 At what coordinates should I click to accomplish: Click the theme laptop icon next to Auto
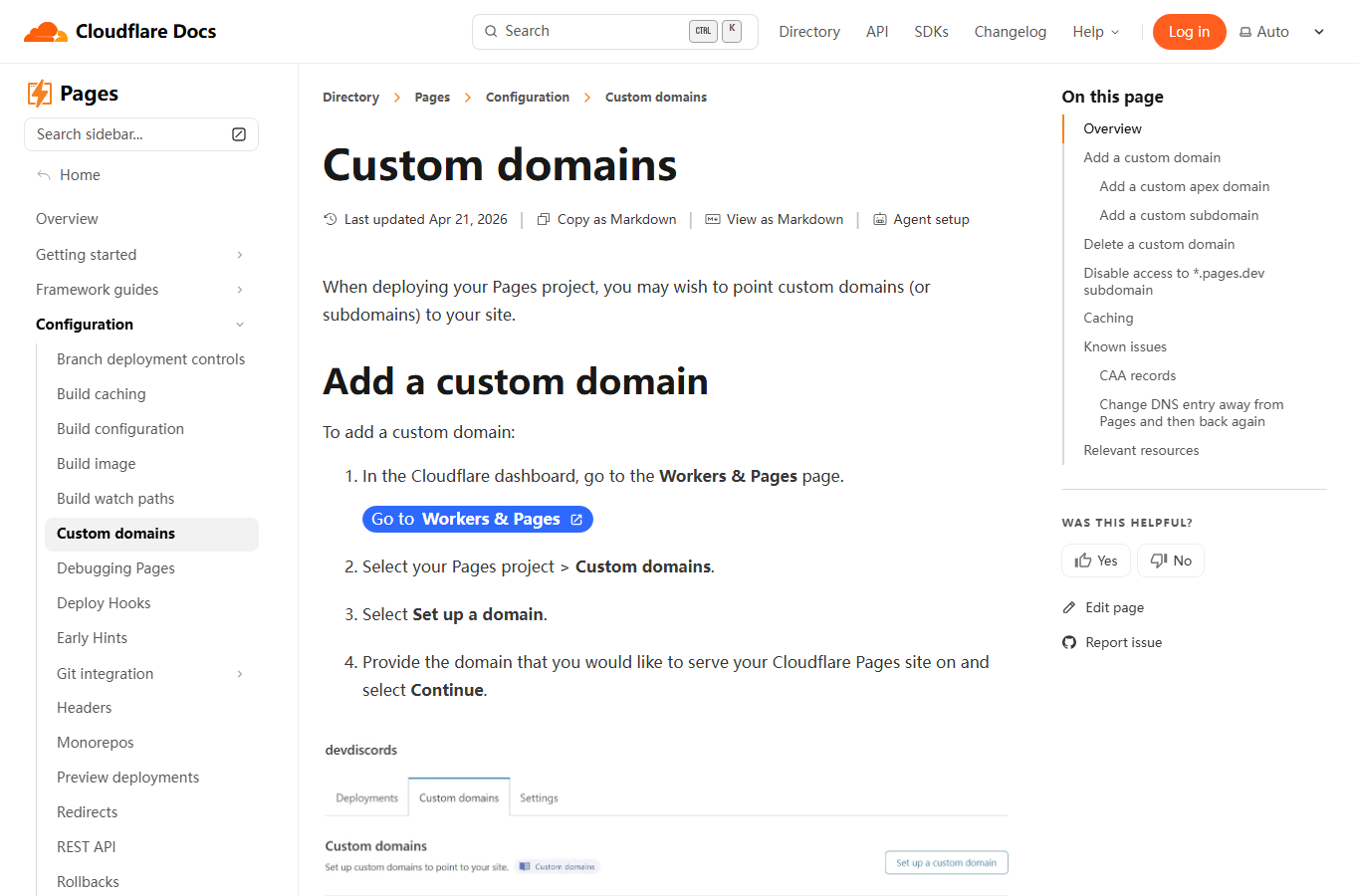1246,32
